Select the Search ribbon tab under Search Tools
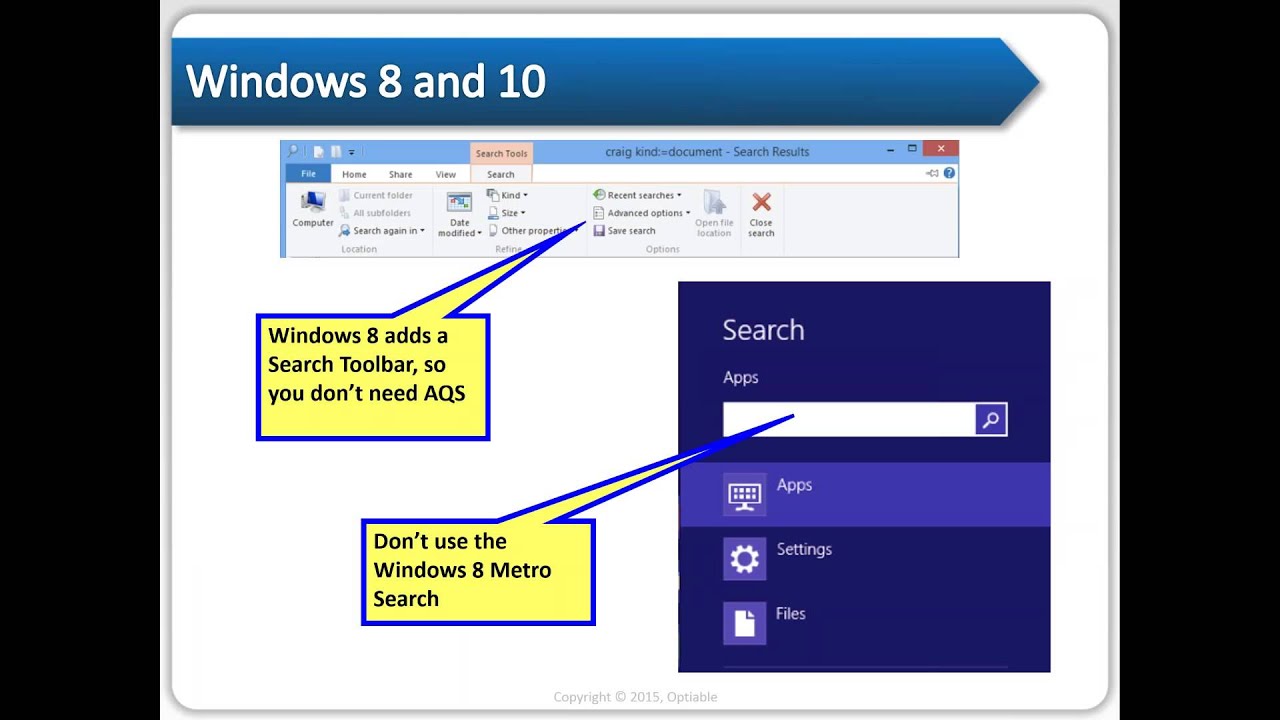Viewport: 1280px width, 720px height. (x=501, y=174)
